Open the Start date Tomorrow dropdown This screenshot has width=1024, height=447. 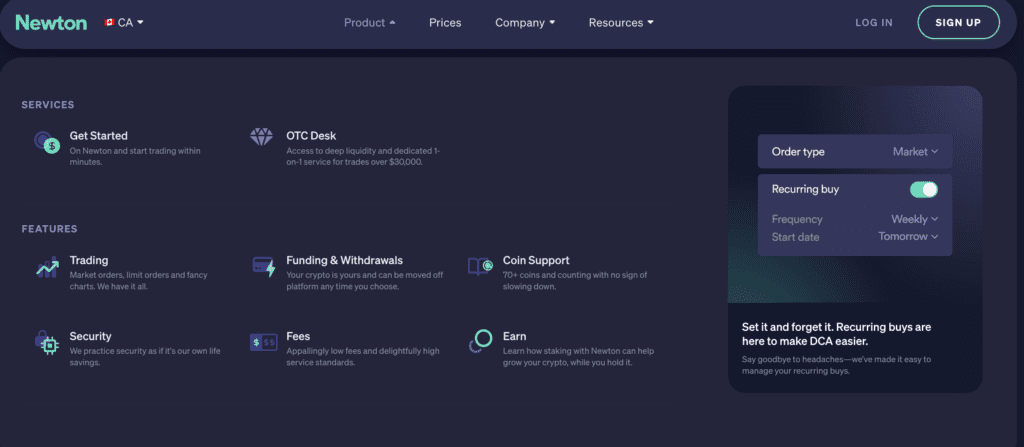click(908, 237)
